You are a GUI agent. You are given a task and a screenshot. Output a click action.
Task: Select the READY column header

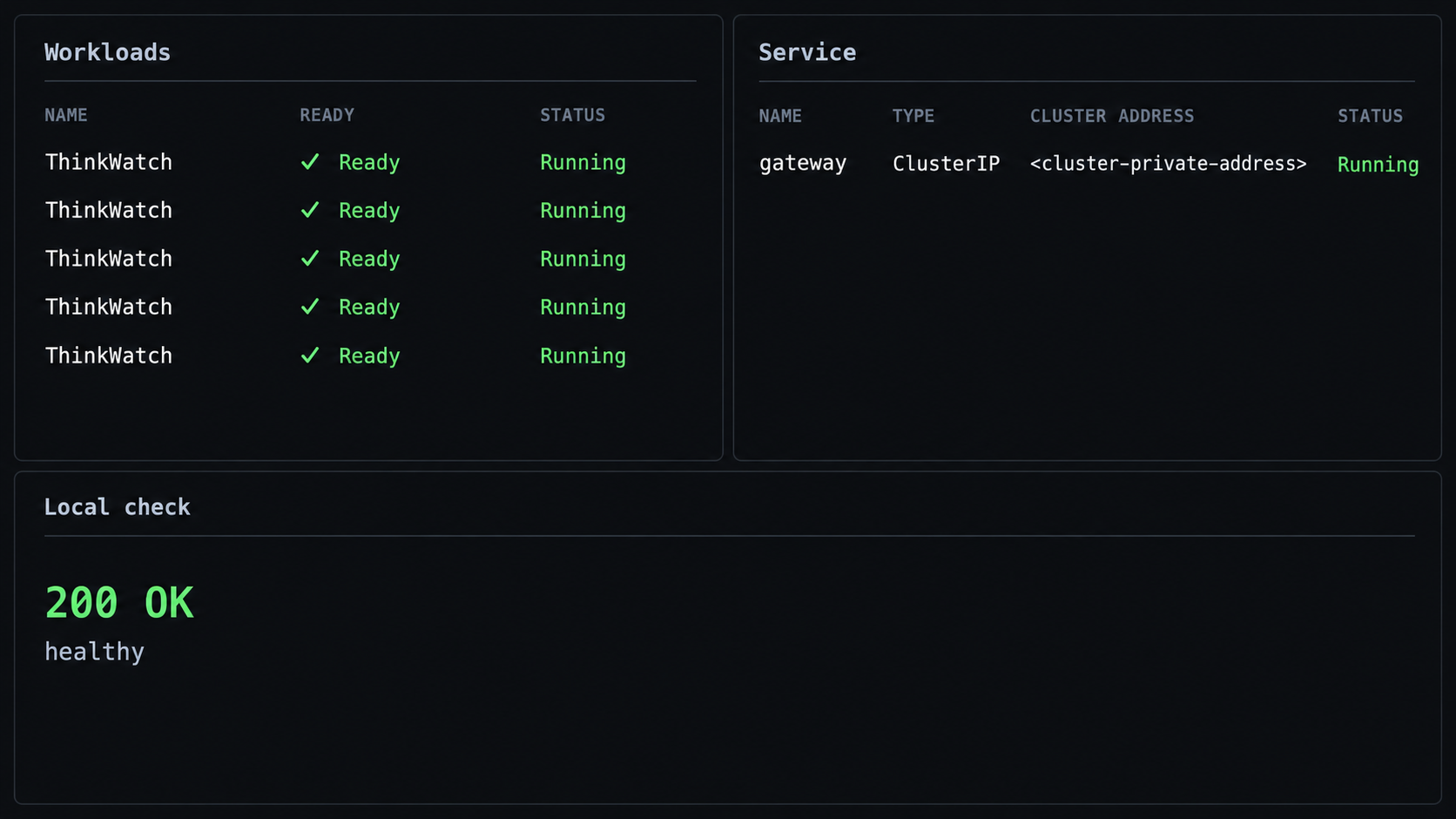pyautogui.click(x=327, y=115)
